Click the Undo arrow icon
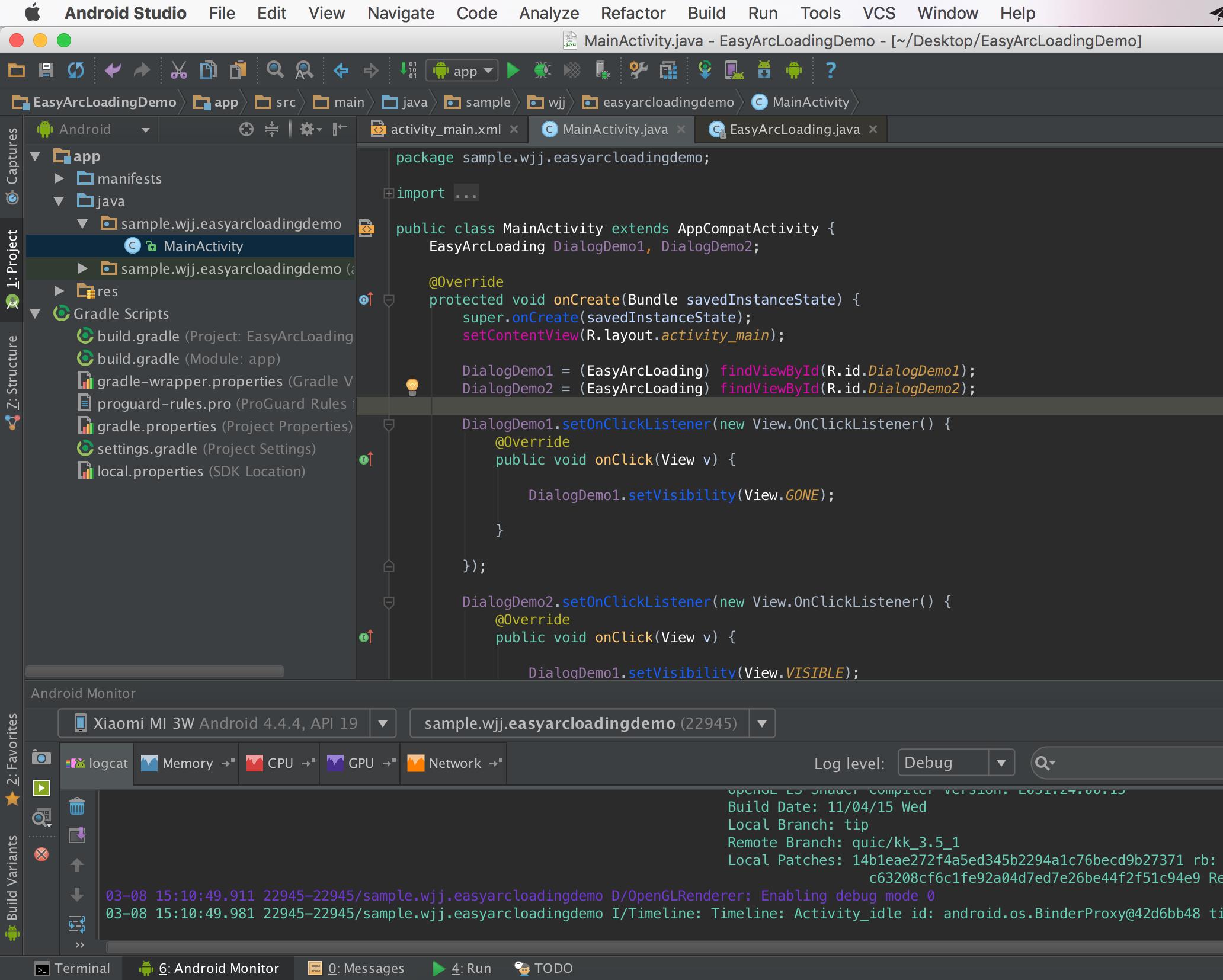Screen dimensions: 1223x980 click(112, 71)
